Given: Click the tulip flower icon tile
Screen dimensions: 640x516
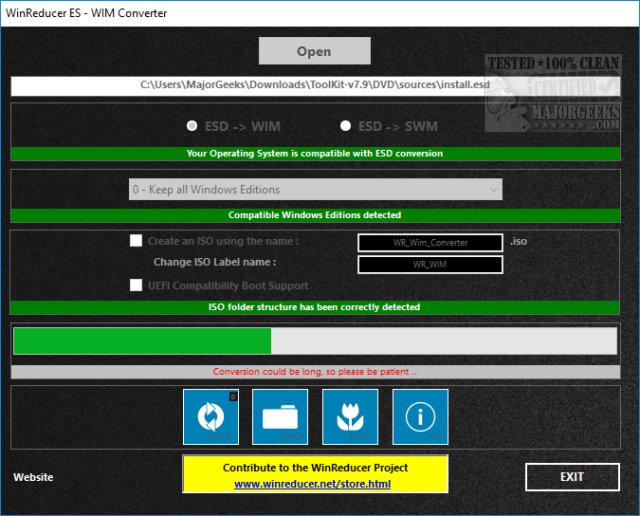Looking at the screenshot, I should [350, 417].
